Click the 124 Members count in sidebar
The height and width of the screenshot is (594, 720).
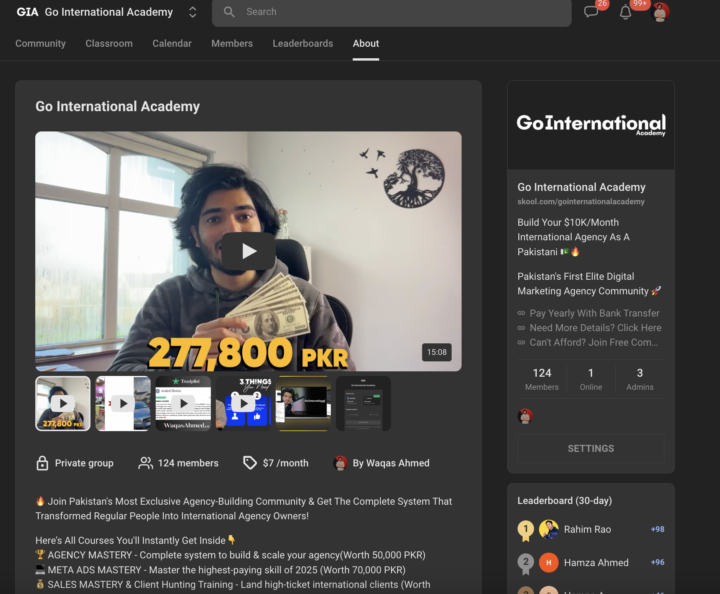click(x=542, y=379)
